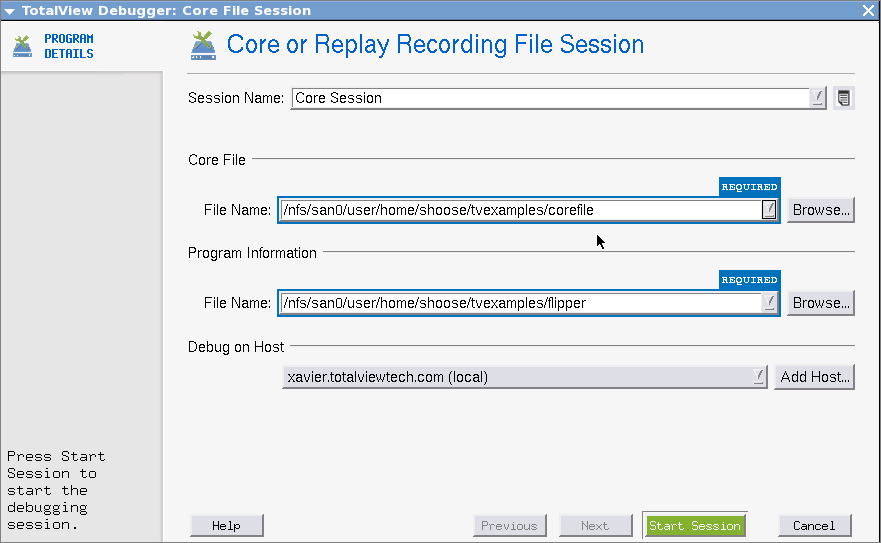The image size is (881, 543).
Task: Click into the Session Name text field
Action: point(550,98)
